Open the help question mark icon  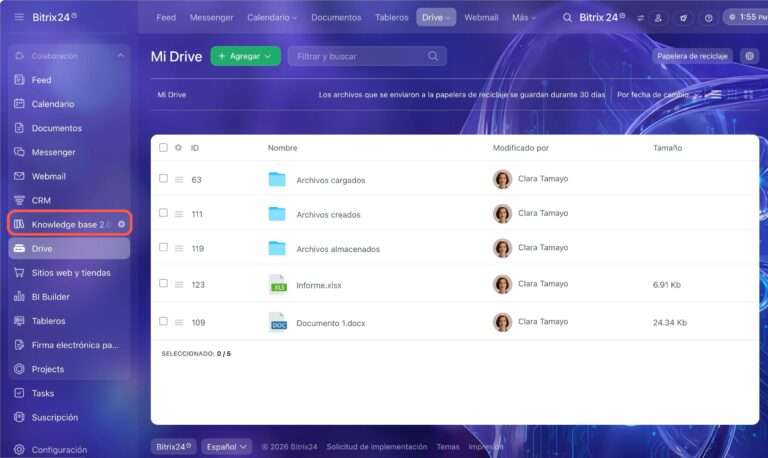(x=708, y=18)
